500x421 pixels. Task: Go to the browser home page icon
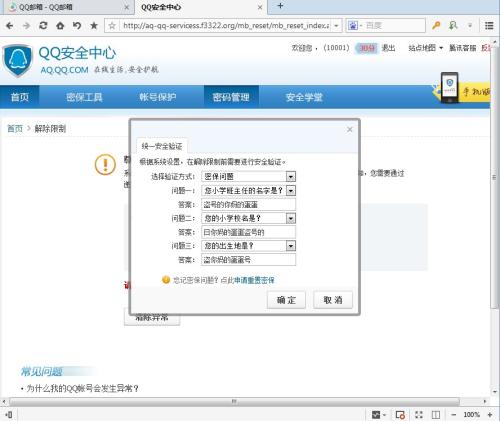point(60,26)
